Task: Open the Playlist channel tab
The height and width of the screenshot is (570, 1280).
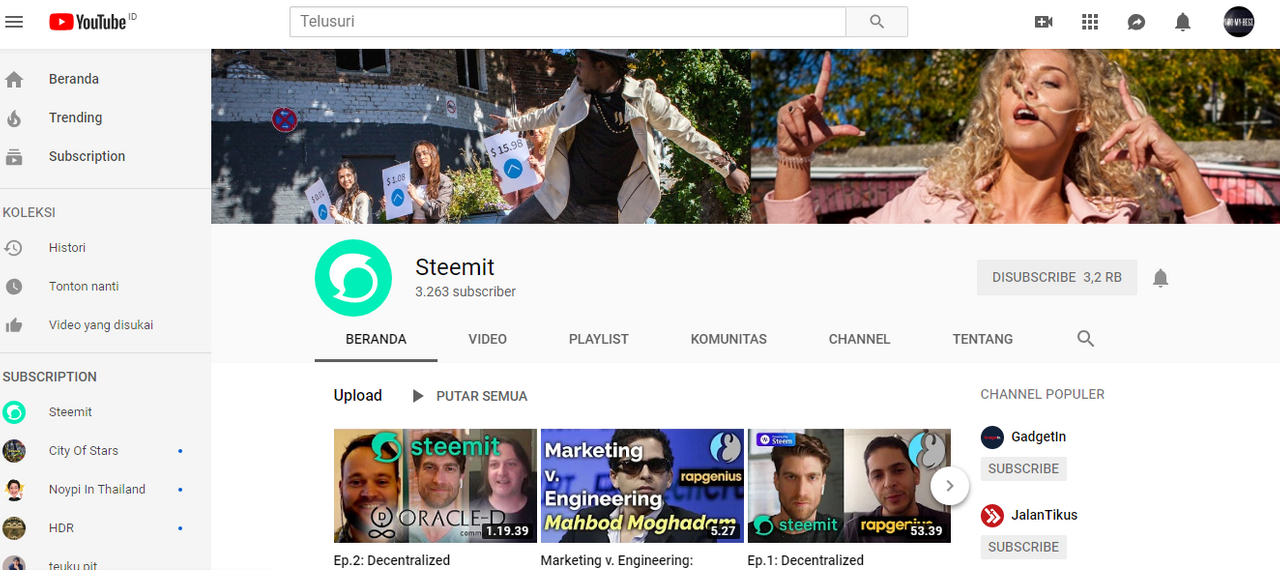Action: point(599,339)
